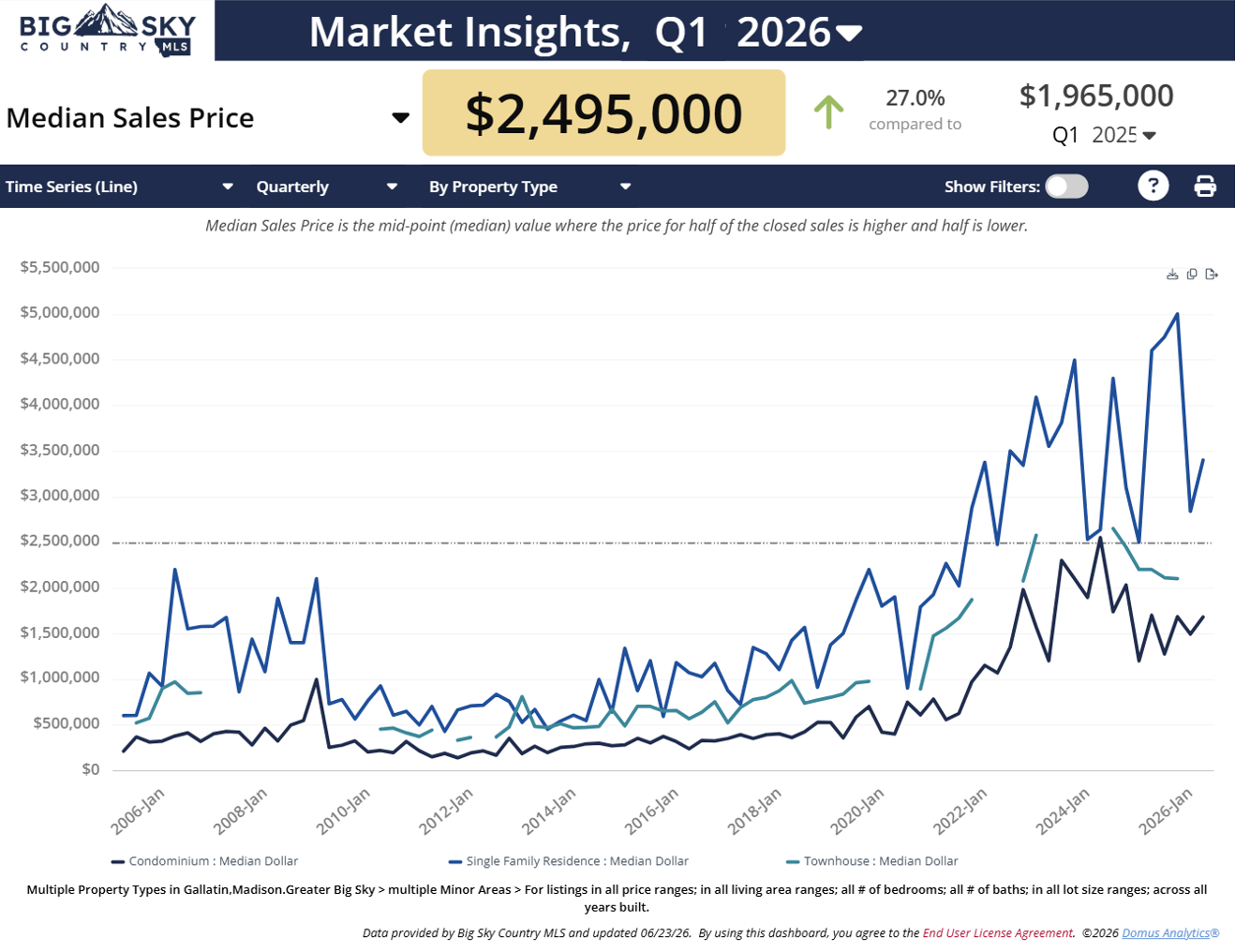The height and width of the screenshot is (952, 1235).
Task: Open the By Property Type grouping dropdown
Action: pos(530,186)
